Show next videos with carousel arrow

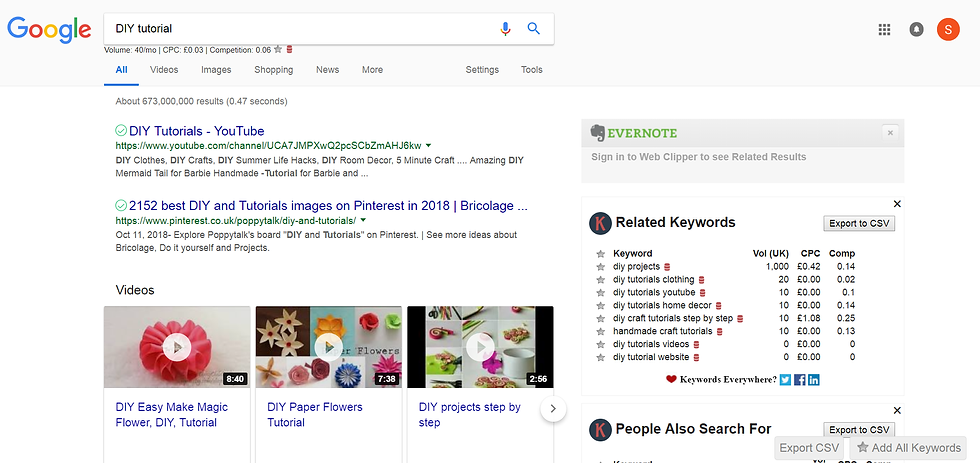tap(553, 409)
